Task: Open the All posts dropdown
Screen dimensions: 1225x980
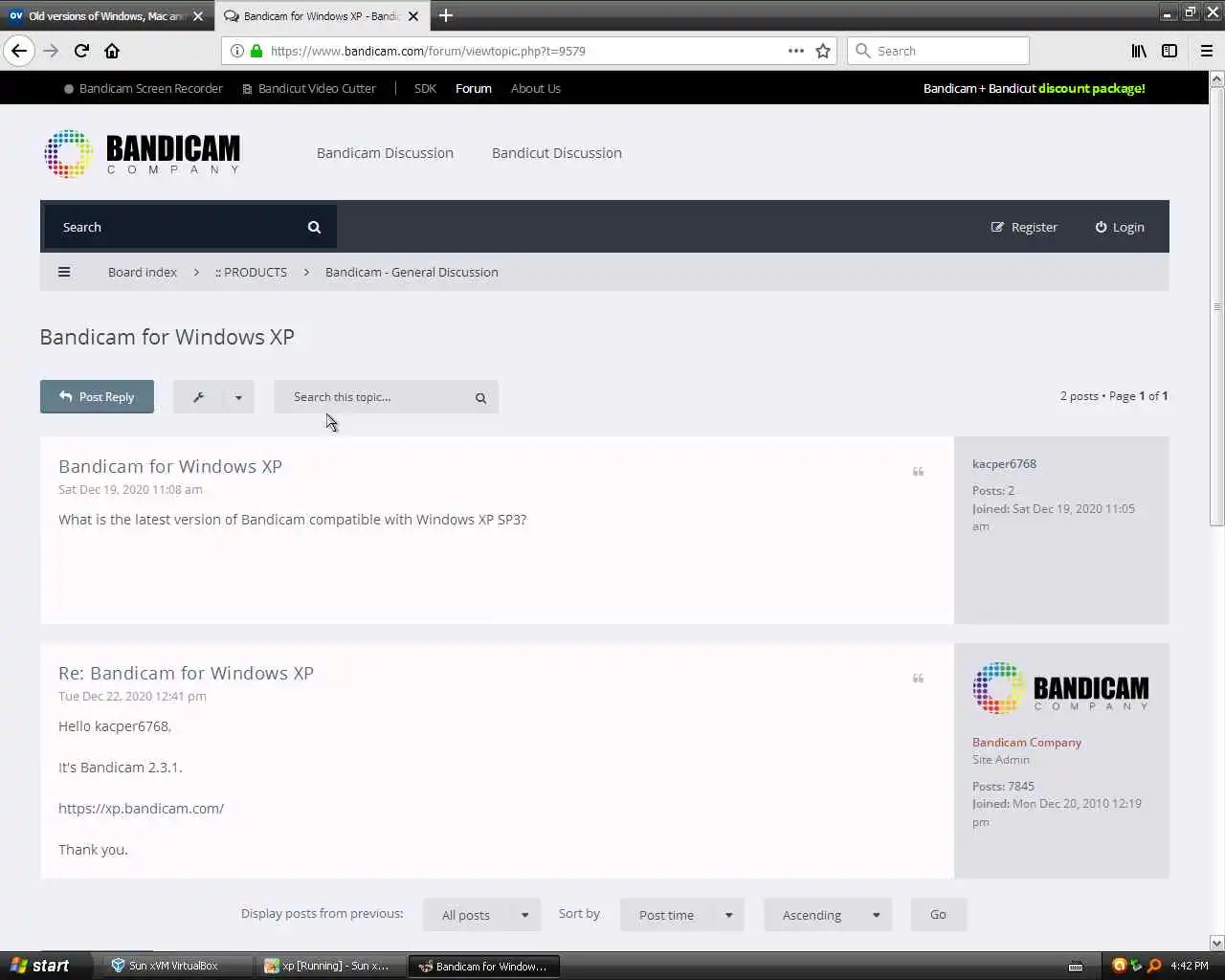Action: point(481,915)
